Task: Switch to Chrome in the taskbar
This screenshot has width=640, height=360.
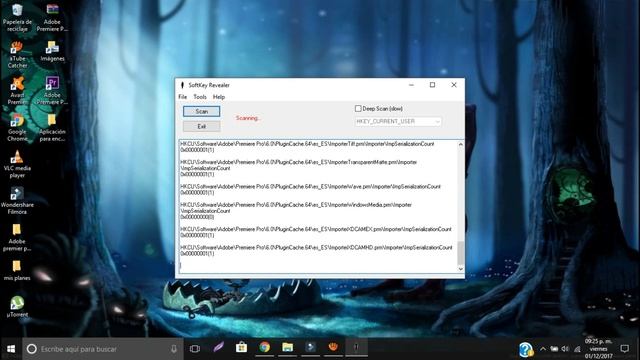Action: coord(264,347)
